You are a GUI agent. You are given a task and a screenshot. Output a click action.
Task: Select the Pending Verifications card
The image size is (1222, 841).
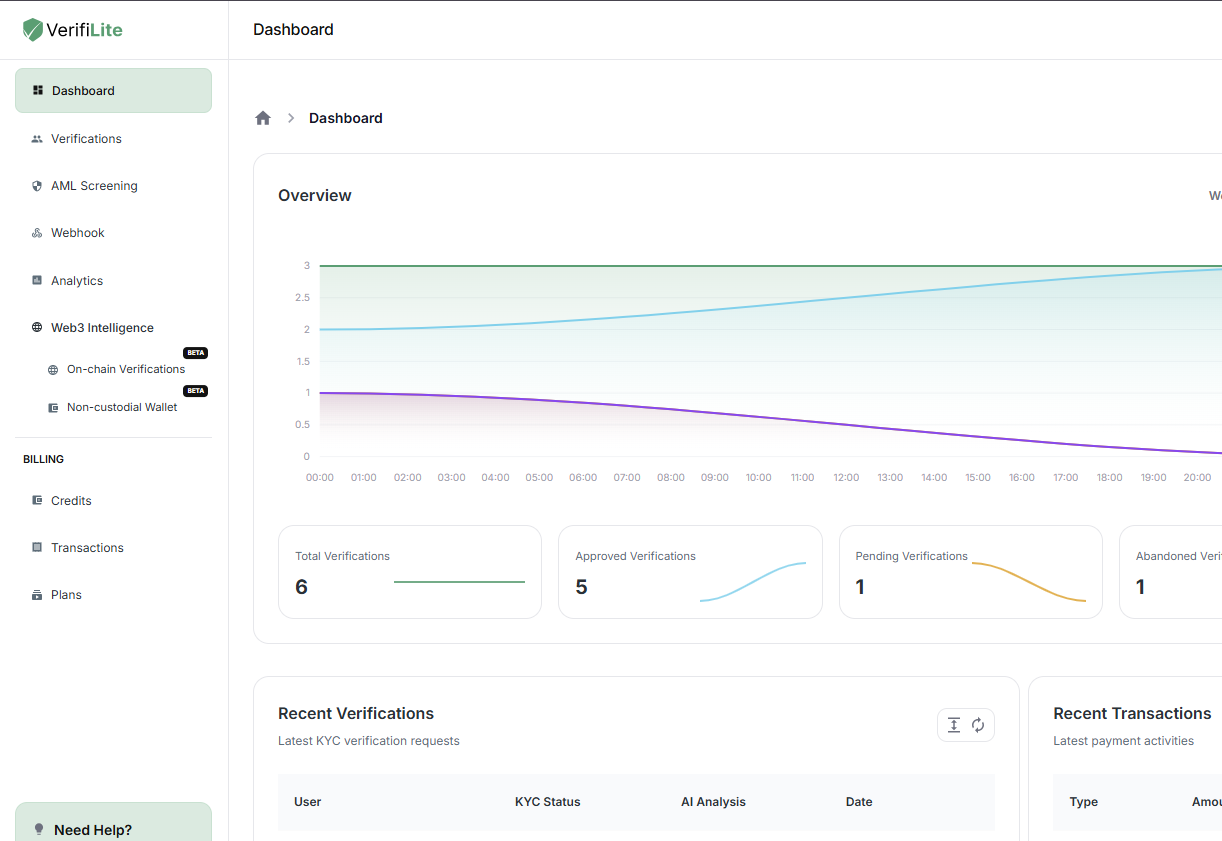click(971, 572)
